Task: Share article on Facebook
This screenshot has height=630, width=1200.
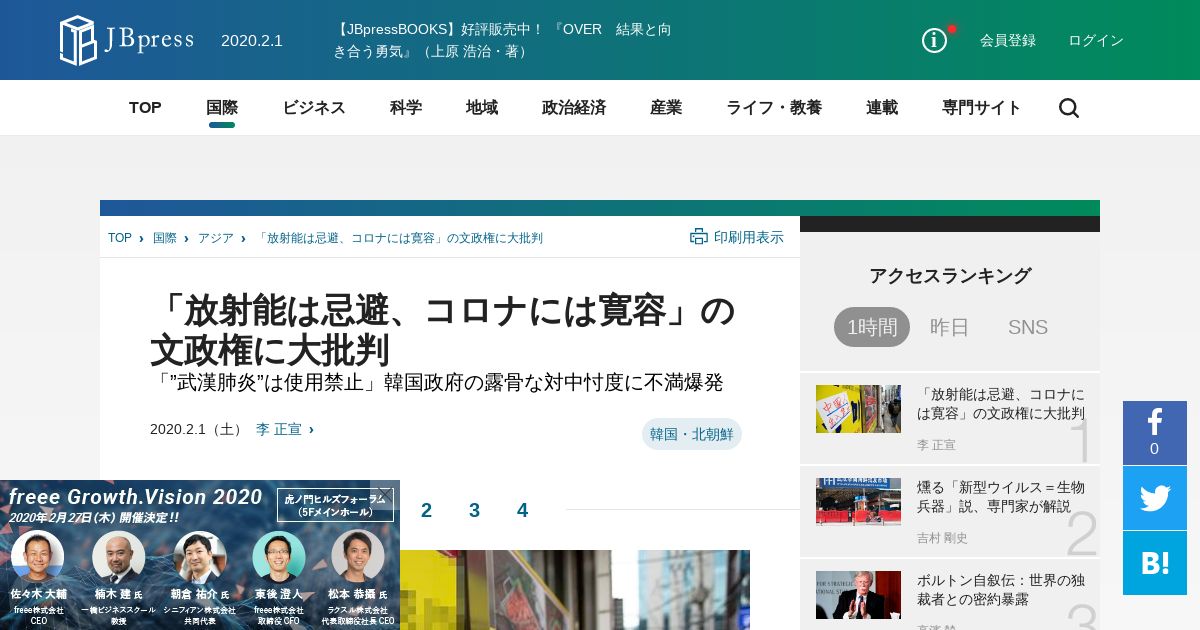Action: (1155, 433)
